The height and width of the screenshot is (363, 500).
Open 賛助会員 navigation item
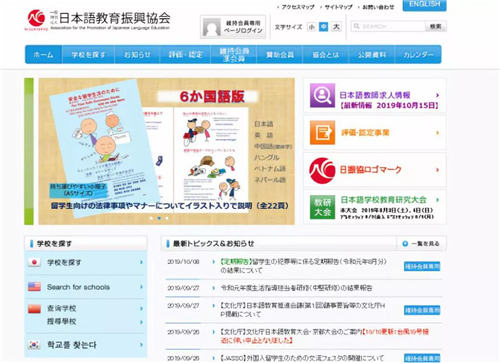(280, 54)
